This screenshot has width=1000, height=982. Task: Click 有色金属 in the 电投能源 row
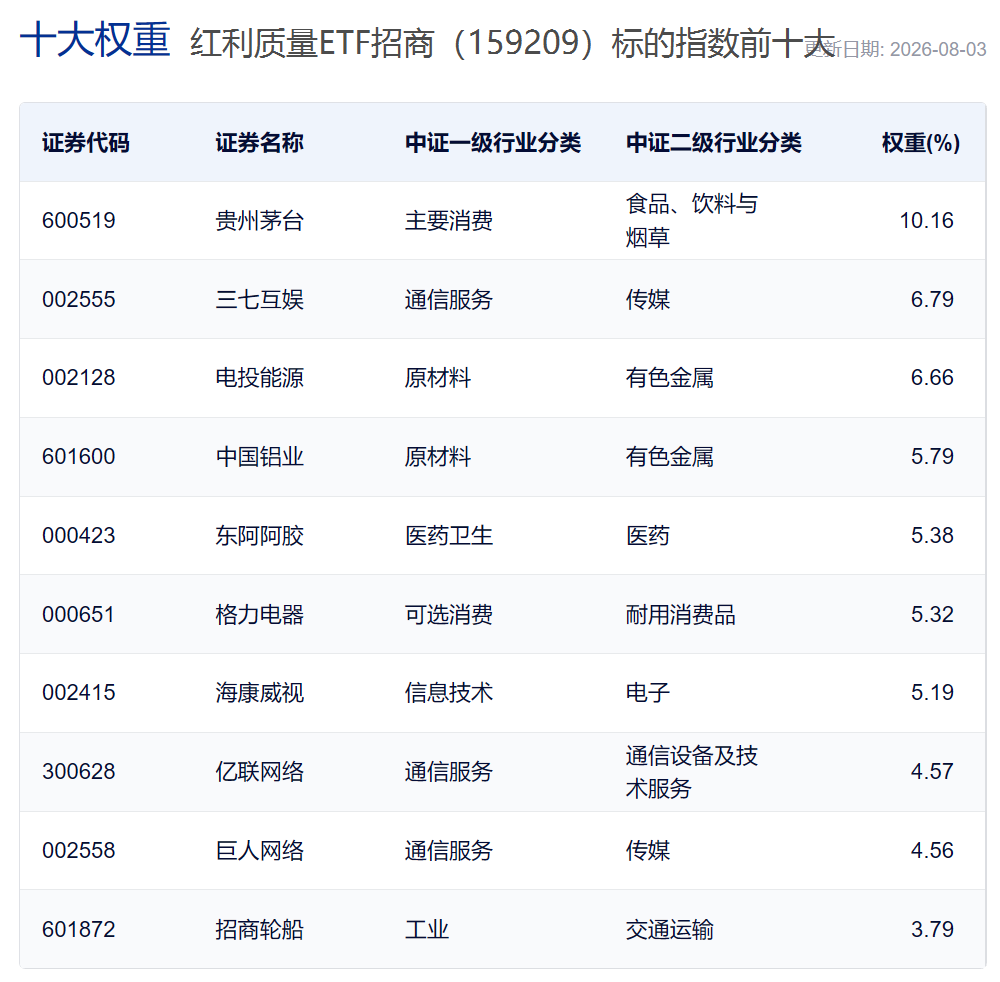point(670,377)
